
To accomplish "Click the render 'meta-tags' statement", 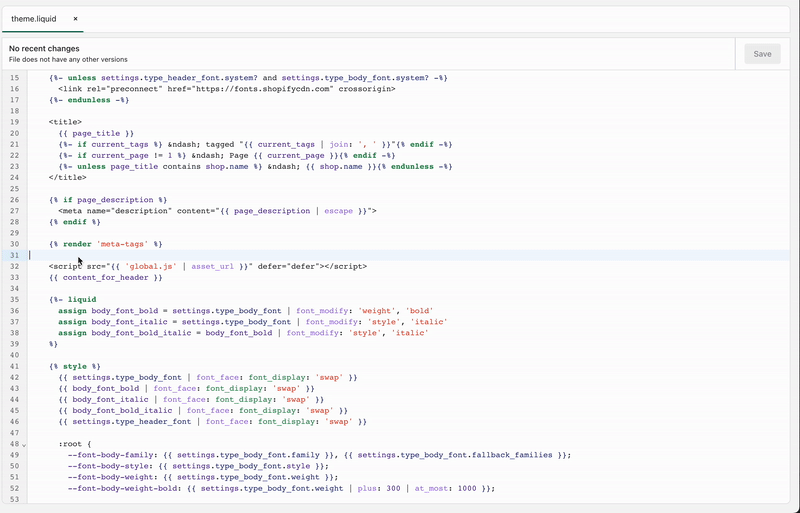I will click(105, 244).
